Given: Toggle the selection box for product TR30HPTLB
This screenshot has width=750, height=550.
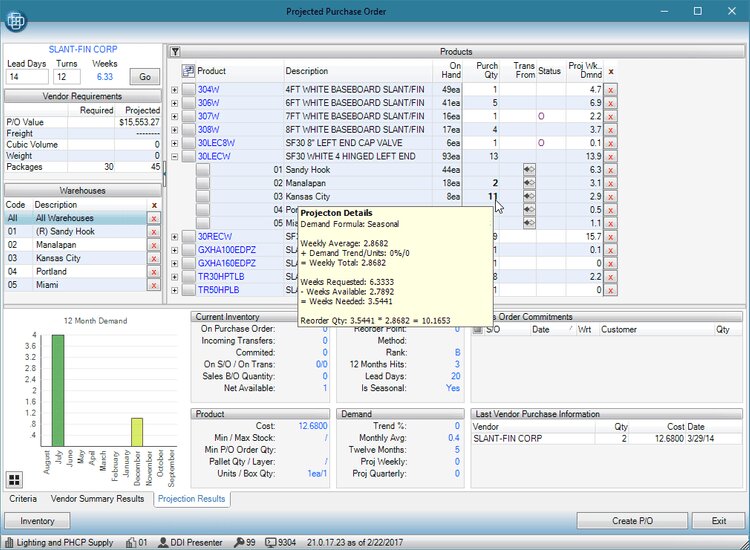Looking at the screenshot, I should point(188,277).
